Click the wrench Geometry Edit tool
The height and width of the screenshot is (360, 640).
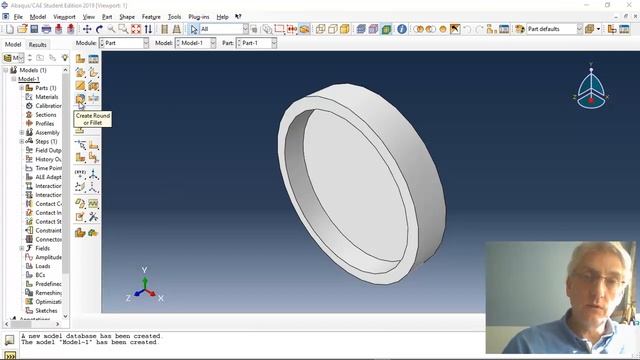point(93,217)
